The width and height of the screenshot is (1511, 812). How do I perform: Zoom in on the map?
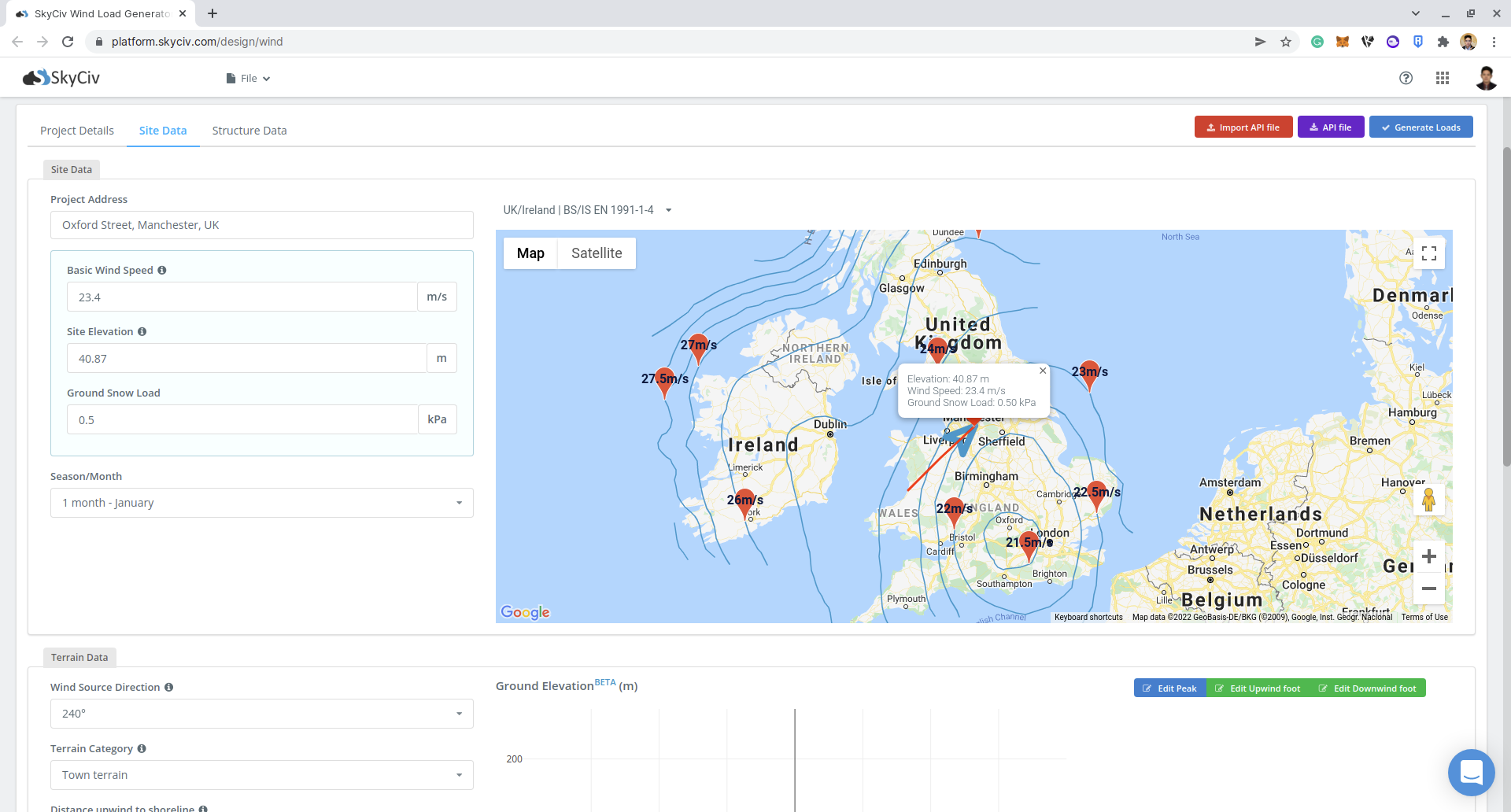click(x=1428, y=556)
